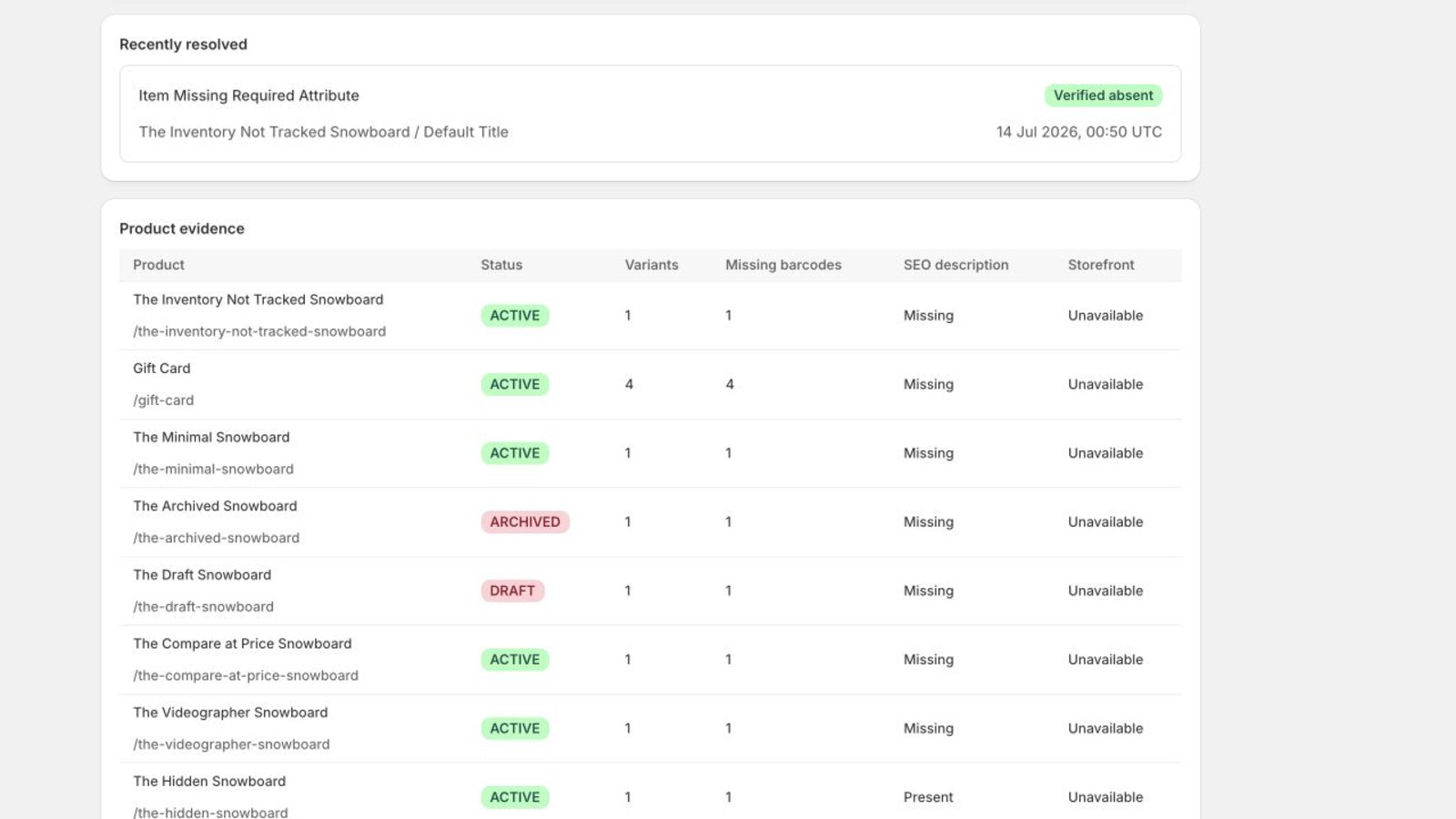The height and width of the screenshot is (819, 1456).
Task: Select Unavailable storefront value for The Draft Snowboard
Action: click(x=1106, y=591)
